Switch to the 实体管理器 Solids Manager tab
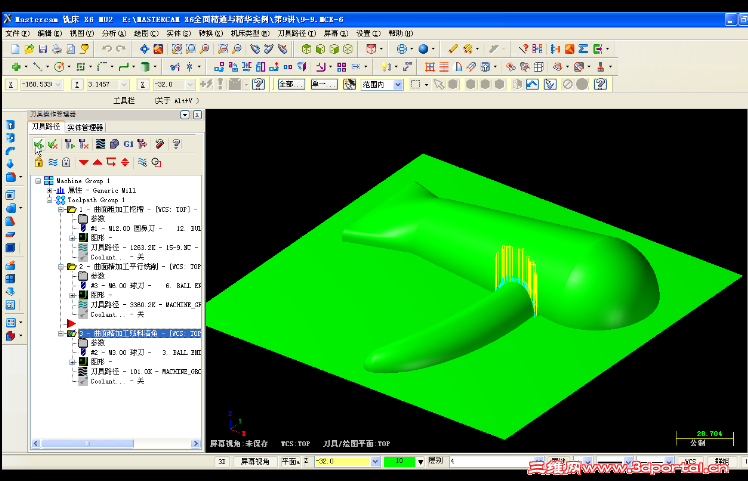 point(85,127)
